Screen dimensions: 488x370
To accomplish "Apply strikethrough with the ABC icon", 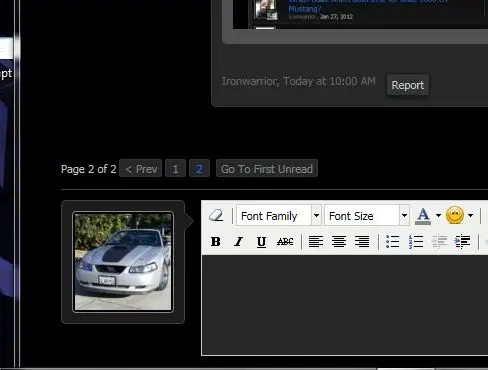I will click(x=285, y=241).
